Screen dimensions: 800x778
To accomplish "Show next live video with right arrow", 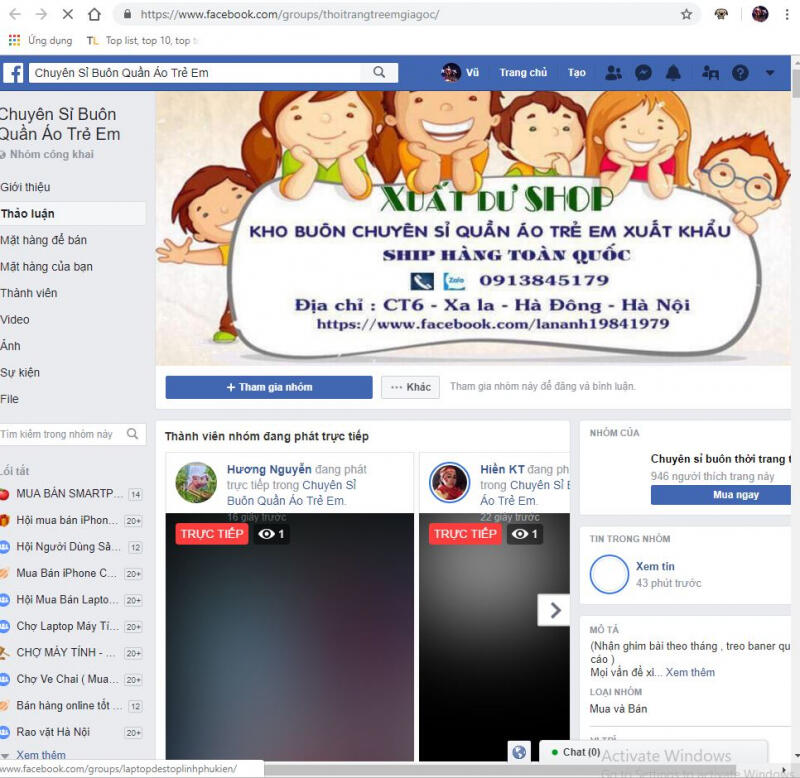I will pos(554,610).
